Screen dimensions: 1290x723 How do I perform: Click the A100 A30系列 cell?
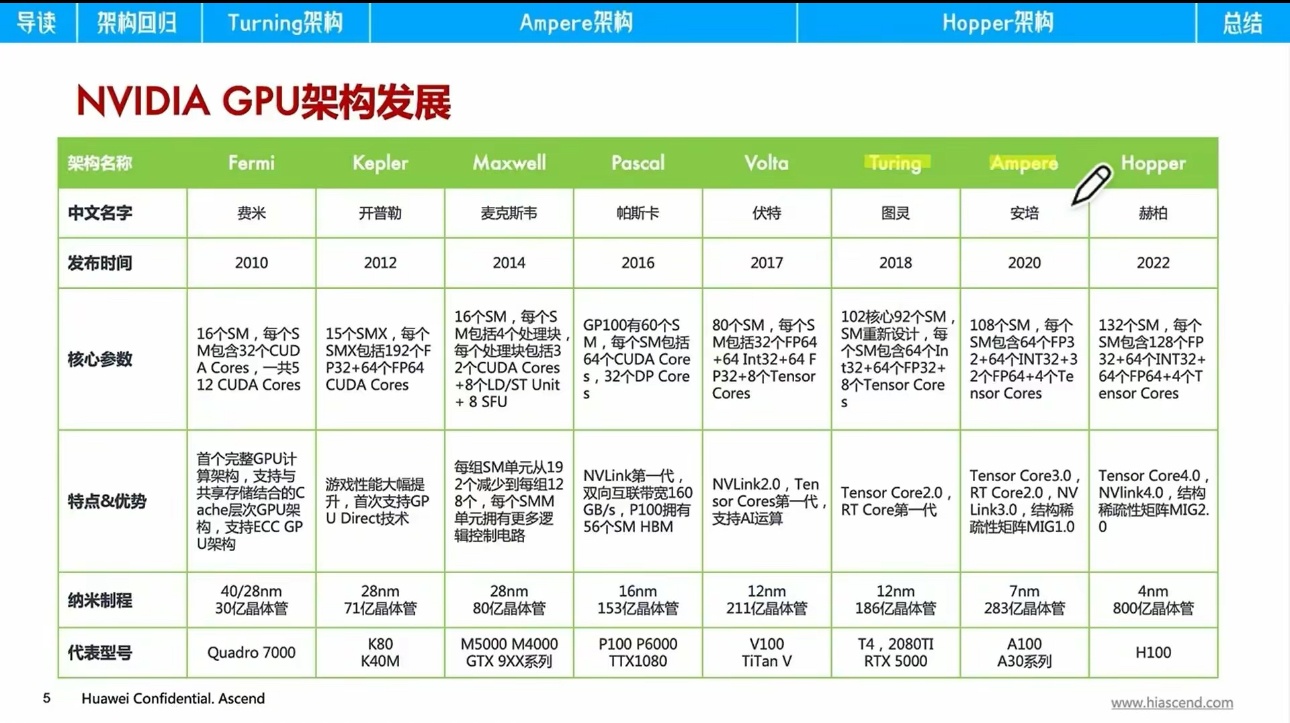(x=1024, y=653)
